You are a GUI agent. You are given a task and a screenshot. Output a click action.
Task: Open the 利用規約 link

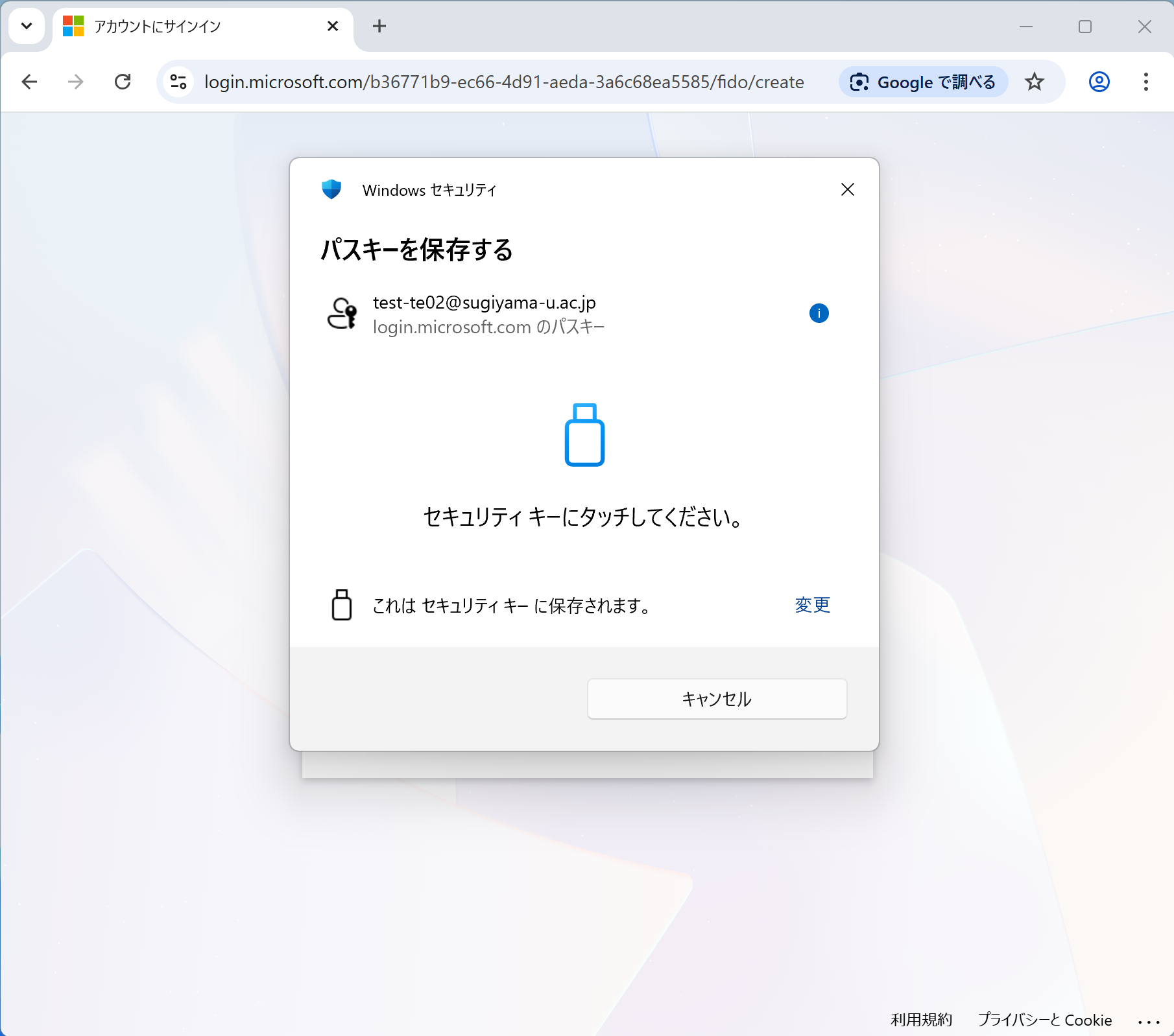click(x=921, y=1020)
